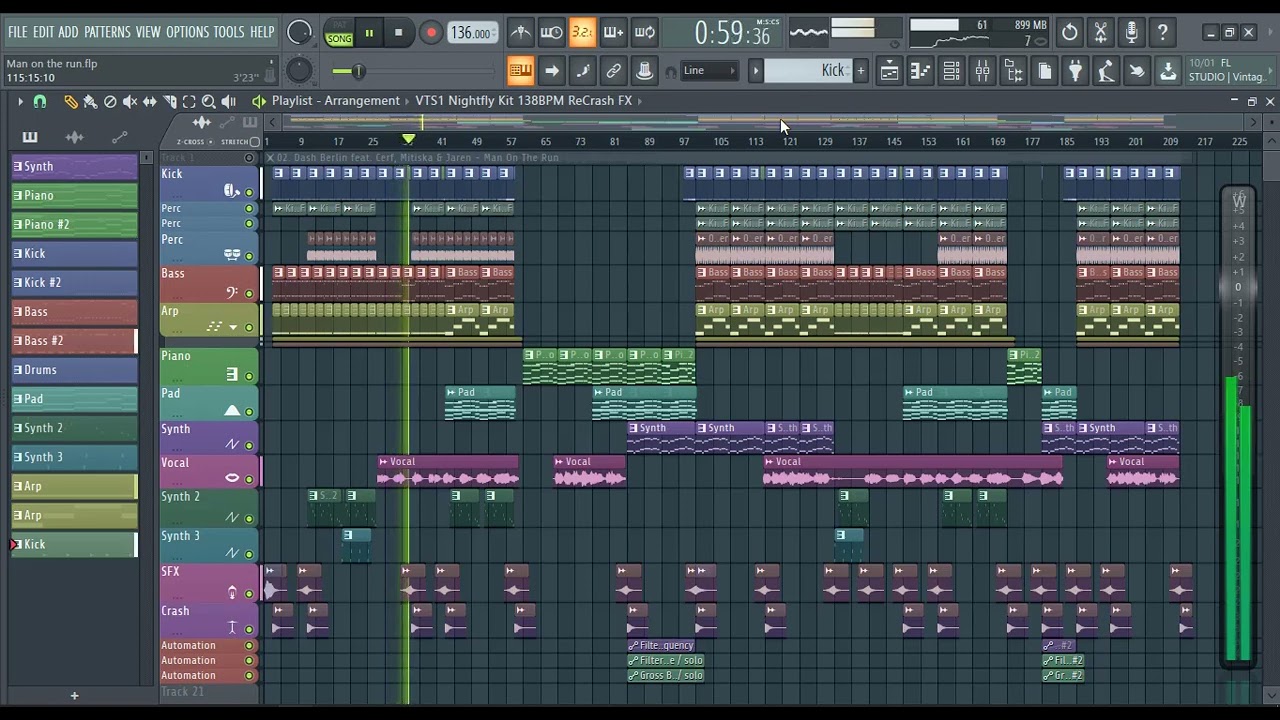Choose the Select marquee tool
Image resolution: width=1280 pixels, height=720 pixels.
tap(189, 101)
